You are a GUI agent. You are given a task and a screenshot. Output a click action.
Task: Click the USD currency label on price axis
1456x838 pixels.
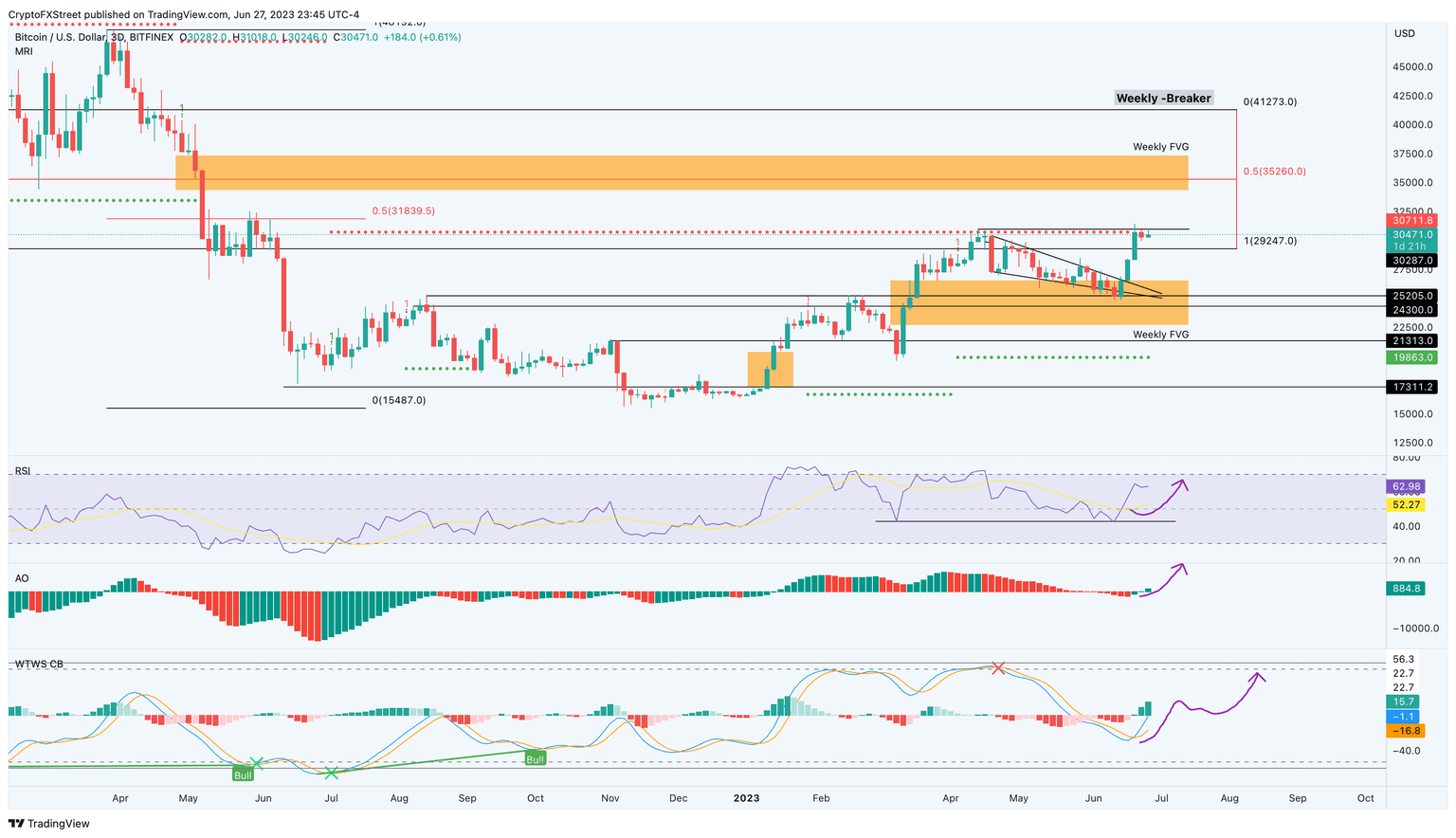[1404, 33]
